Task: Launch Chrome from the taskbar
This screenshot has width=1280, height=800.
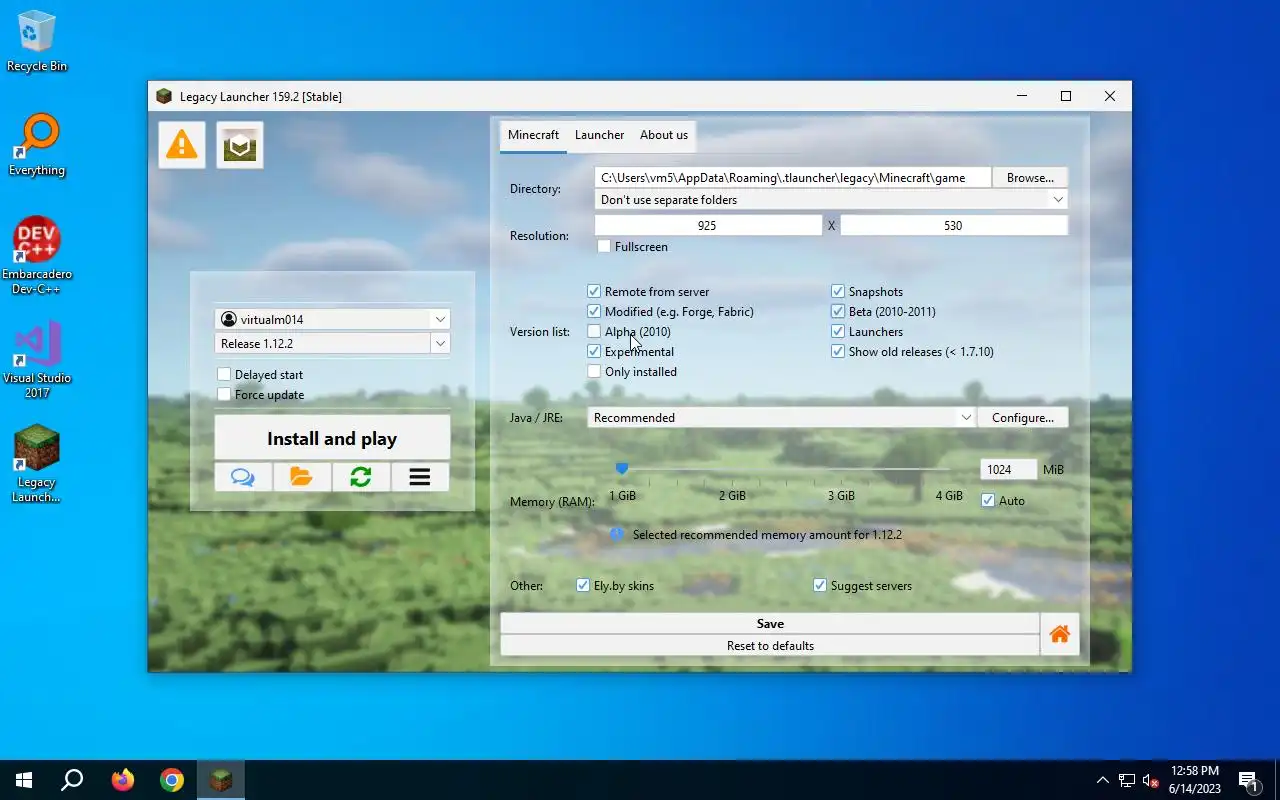Action: [x=172, y=780]
